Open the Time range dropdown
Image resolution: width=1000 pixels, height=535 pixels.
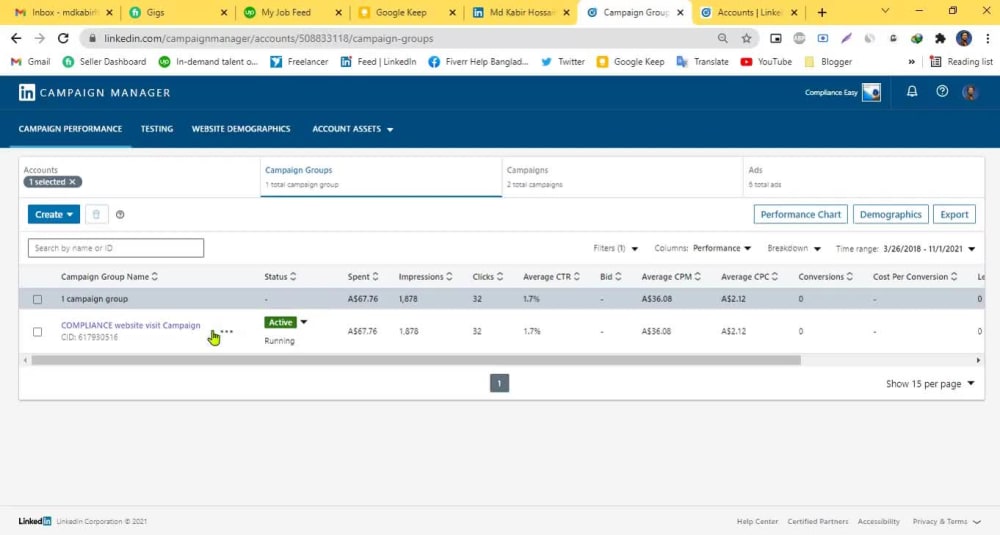coord(905,249)
